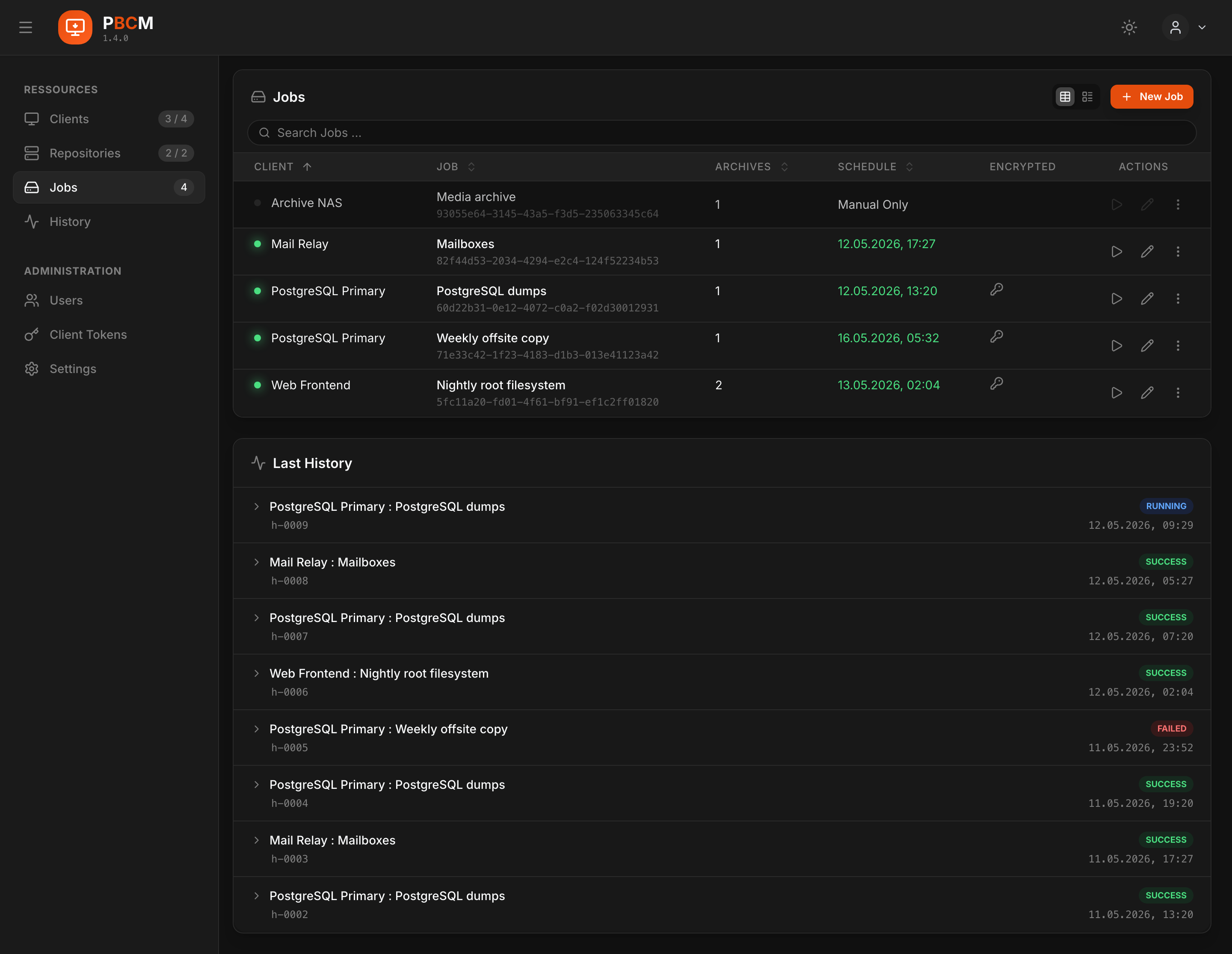Edit the PostgreSQL dumps job

[1147, 299]
